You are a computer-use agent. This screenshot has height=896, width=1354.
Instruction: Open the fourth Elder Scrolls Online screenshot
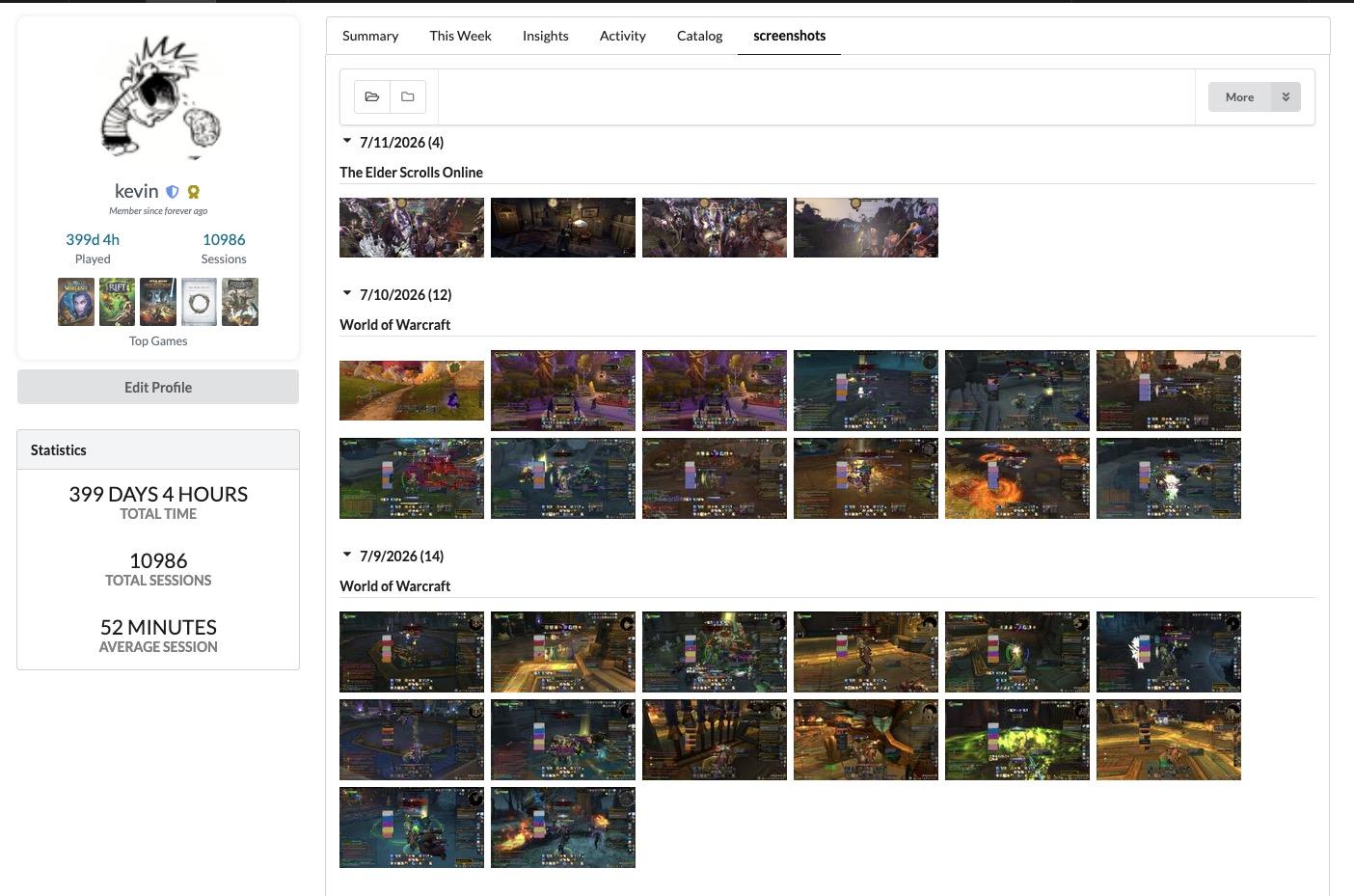pos(866,228)
